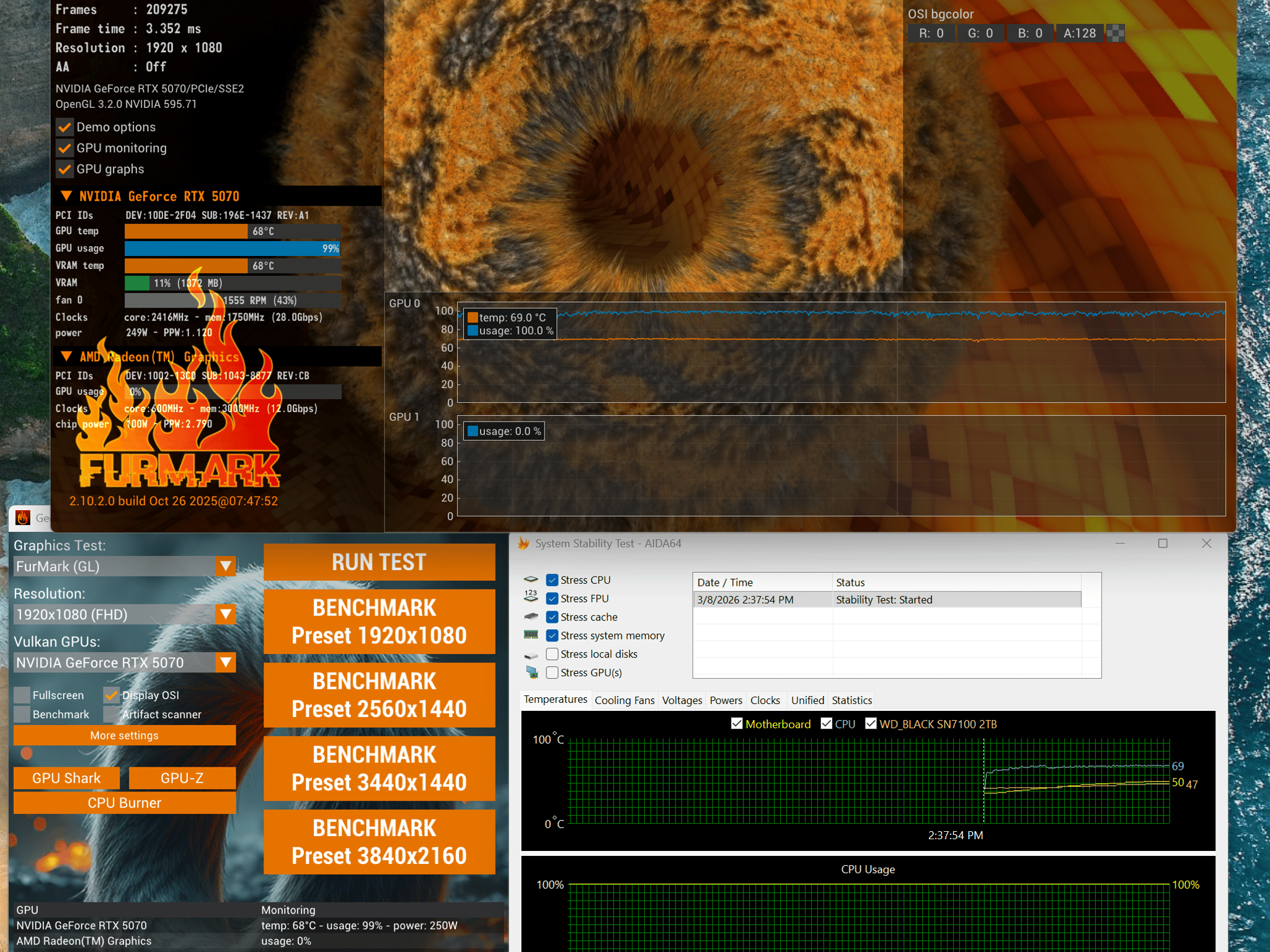
Task: Switch to the Unified tab
Action: click(807, 700)
